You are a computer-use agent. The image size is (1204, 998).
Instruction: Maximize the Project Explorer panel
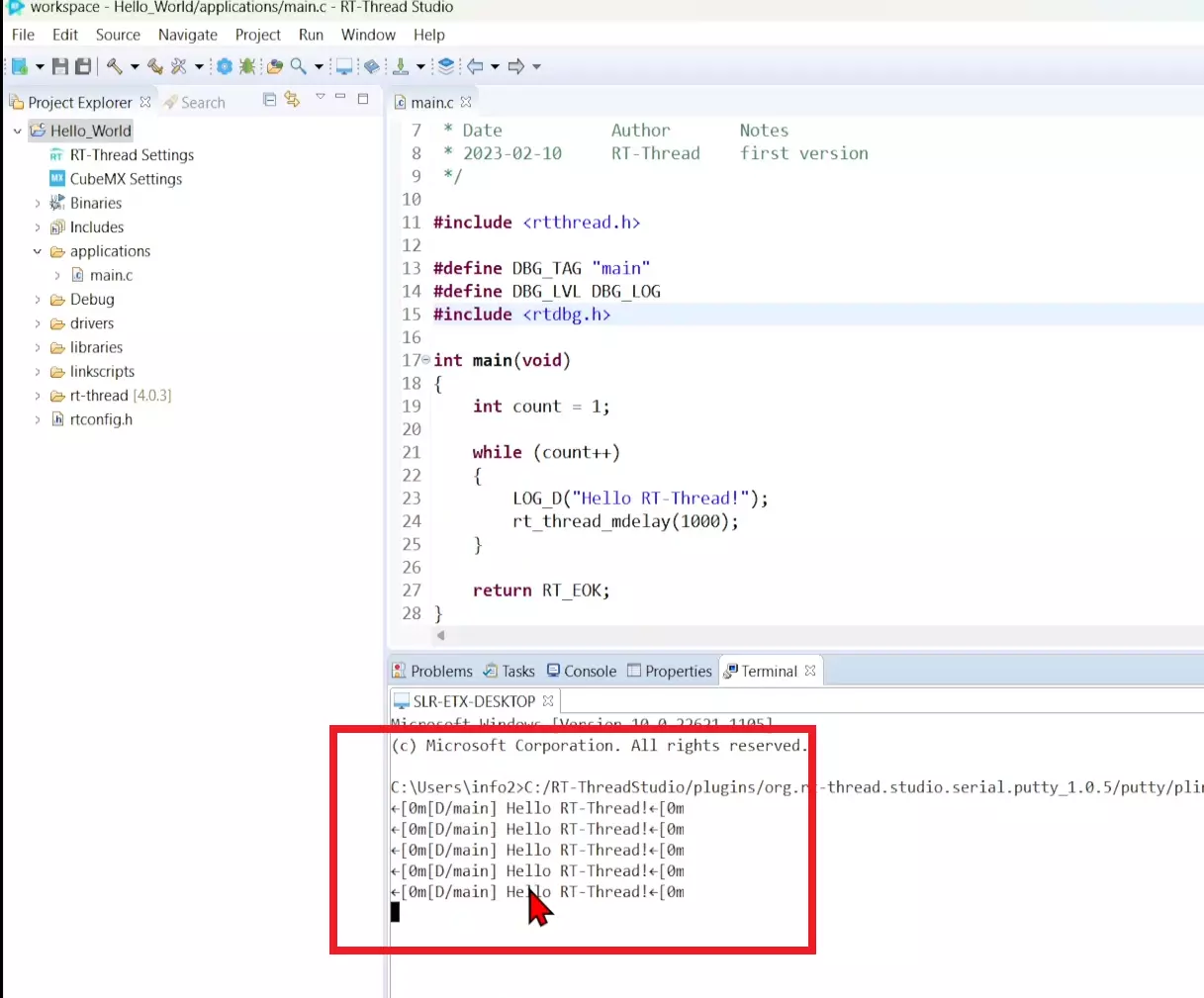tap(363, 98)
